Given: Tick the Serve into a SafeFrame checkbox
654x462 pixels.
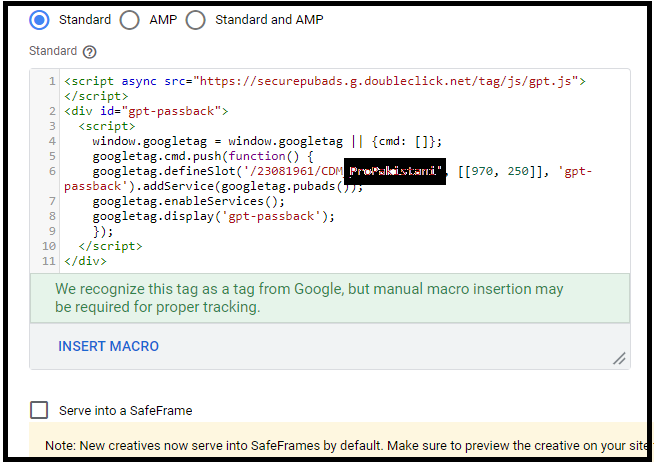Looking at the screenshot, I should (39, 410).
